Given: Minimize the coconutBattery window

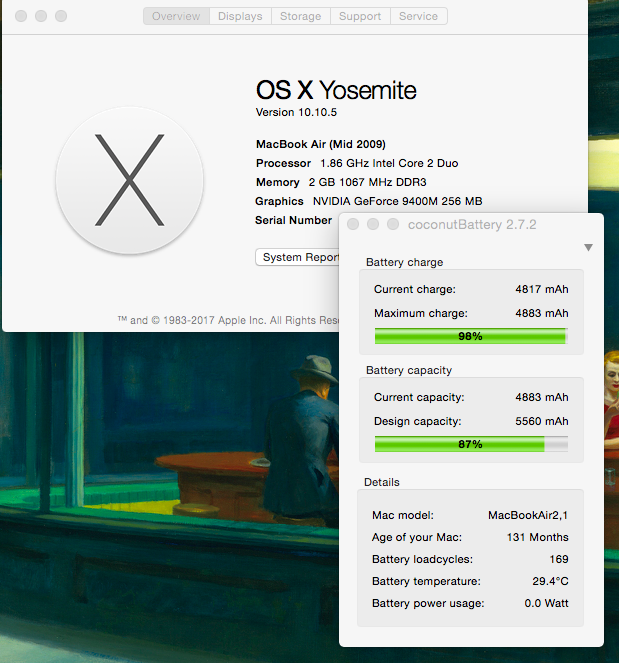Looking at the screenshot, I should pos(372,224).
